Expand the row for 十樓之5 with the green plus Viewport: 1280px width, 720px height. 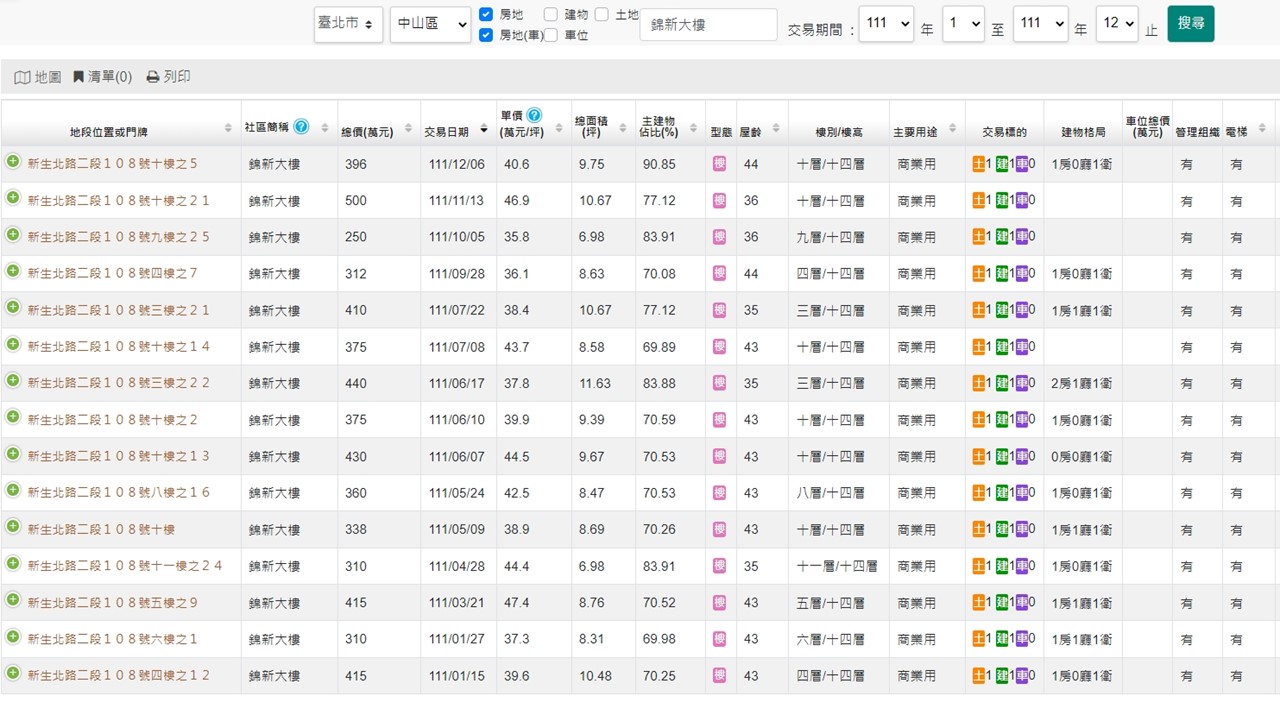(13, 162)
